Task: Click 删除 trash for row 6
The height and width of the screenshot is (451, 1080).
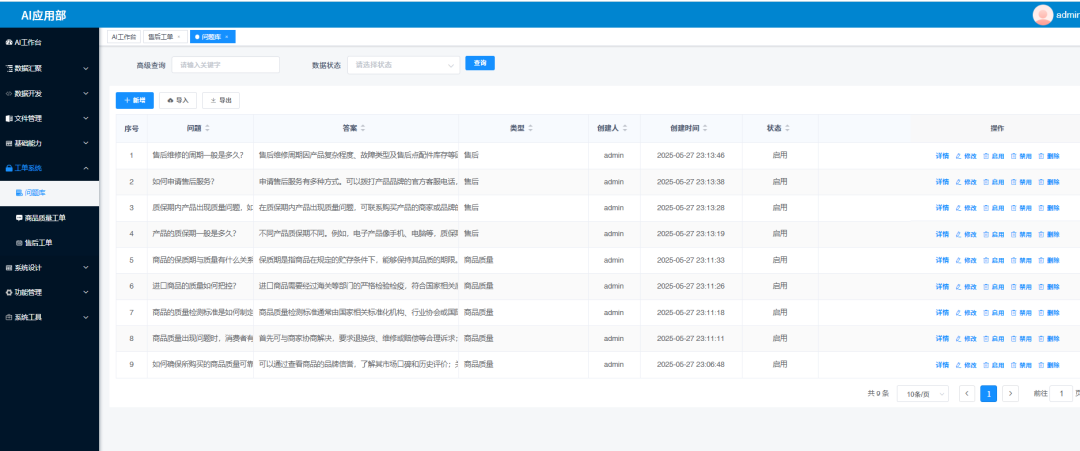Action: tap(1049, 286)
